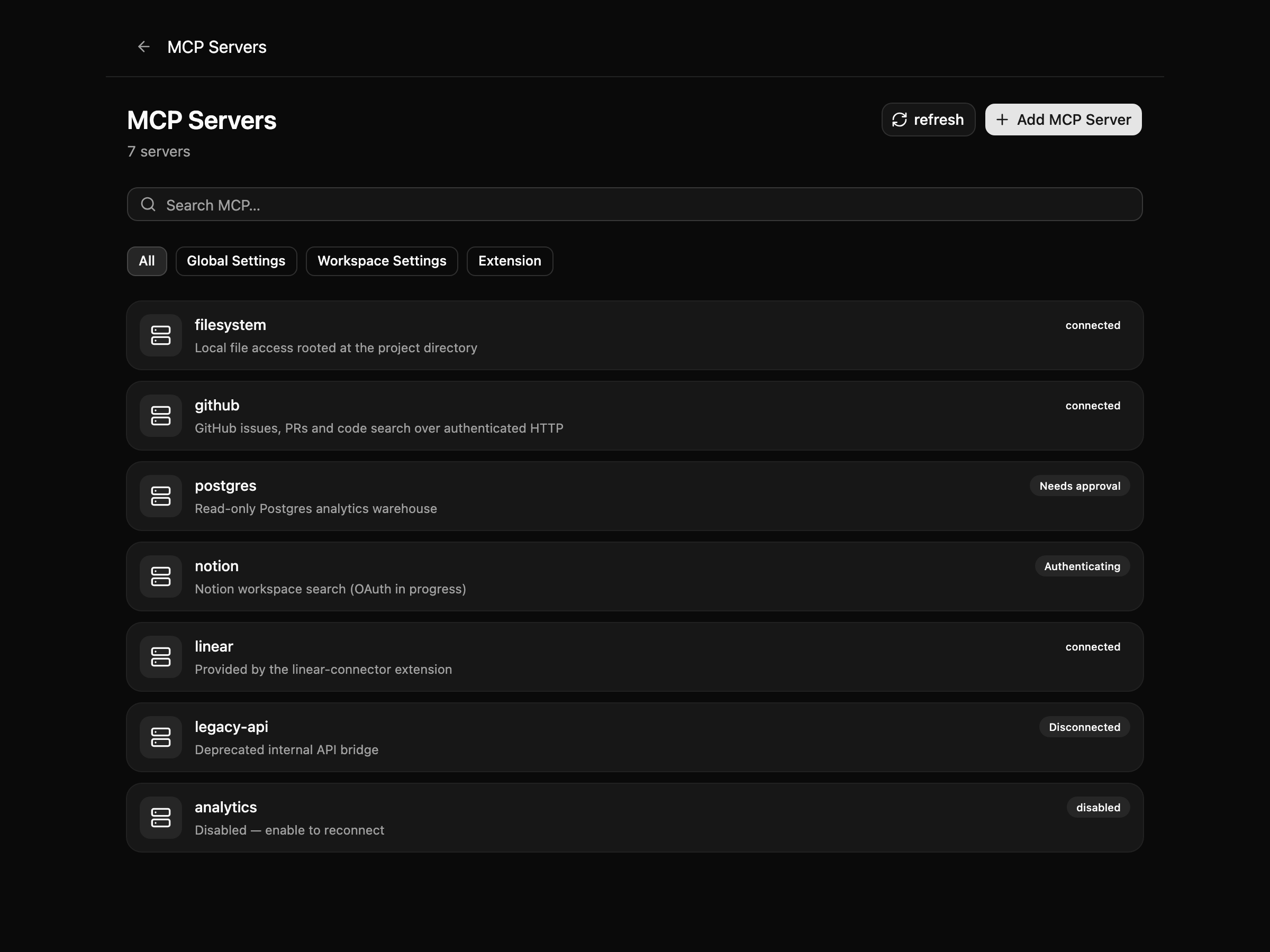Click the disabled badge on analytics

tap(1098, 808)
